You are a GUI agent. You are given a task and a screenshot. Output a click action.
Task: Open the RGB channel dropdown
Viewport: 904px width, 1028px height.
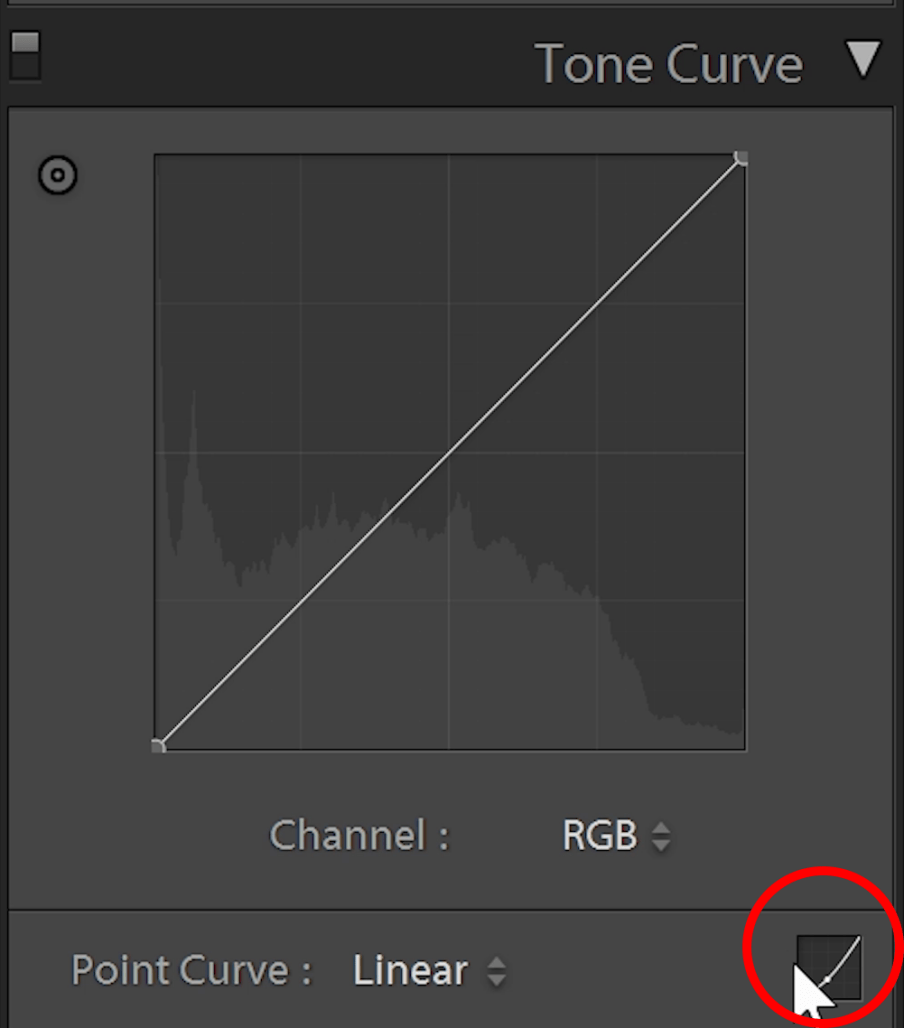coord(600,836)
